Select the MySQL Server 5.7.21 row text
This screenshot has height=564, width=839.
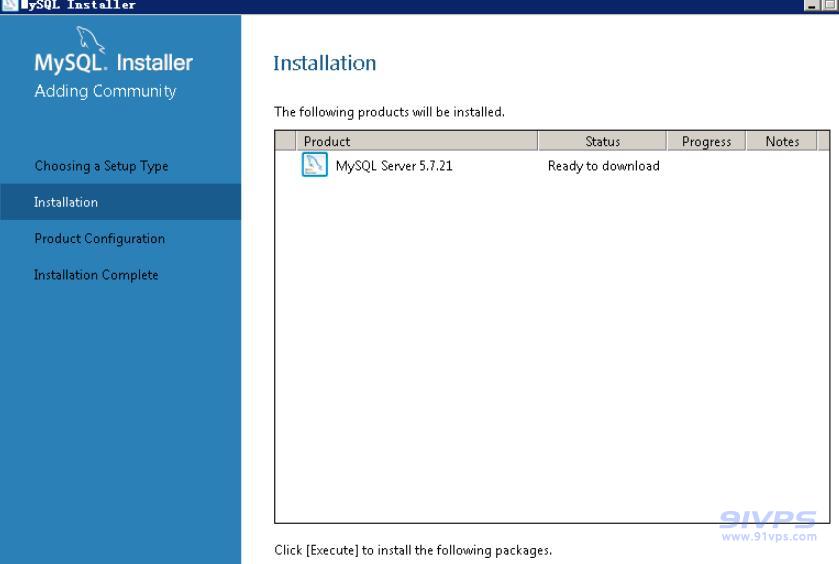pyautogui.click(x=394, y=166)
